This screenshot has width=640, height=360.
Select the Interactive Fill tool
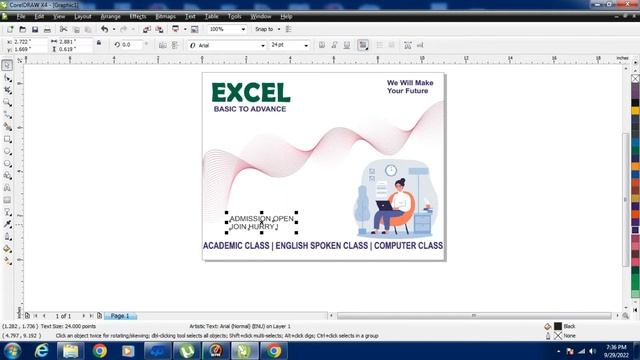tap(7, 261)
